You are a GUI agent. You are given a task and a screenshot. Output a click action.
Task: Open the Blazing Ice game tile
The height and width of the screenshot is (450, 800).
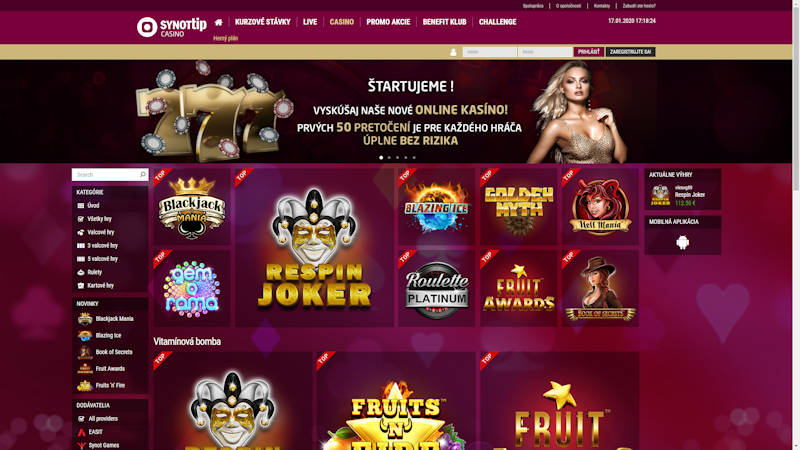pyautogui.click(x=437, y=207)
